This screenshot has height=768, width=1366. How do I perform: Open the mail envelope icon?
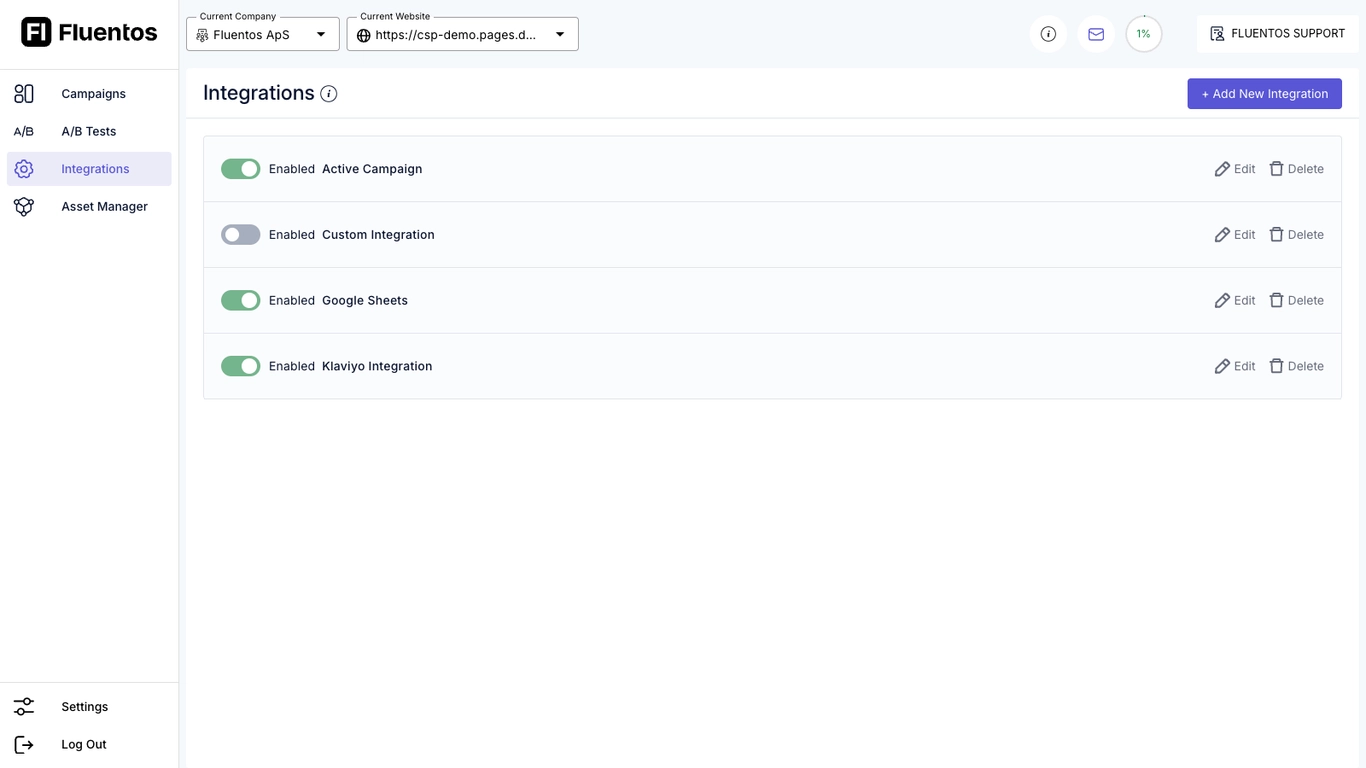pyautogui.click(x=1096, y=34)
